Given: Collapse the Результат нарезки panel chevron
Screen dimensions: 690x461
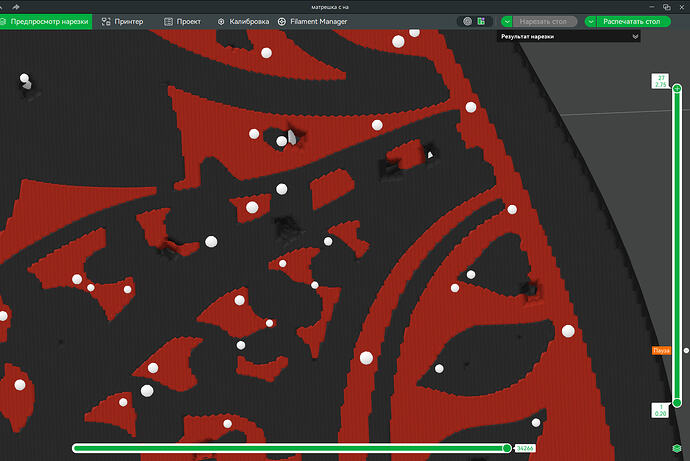Looking at the screenshot, I should (635, 37).
